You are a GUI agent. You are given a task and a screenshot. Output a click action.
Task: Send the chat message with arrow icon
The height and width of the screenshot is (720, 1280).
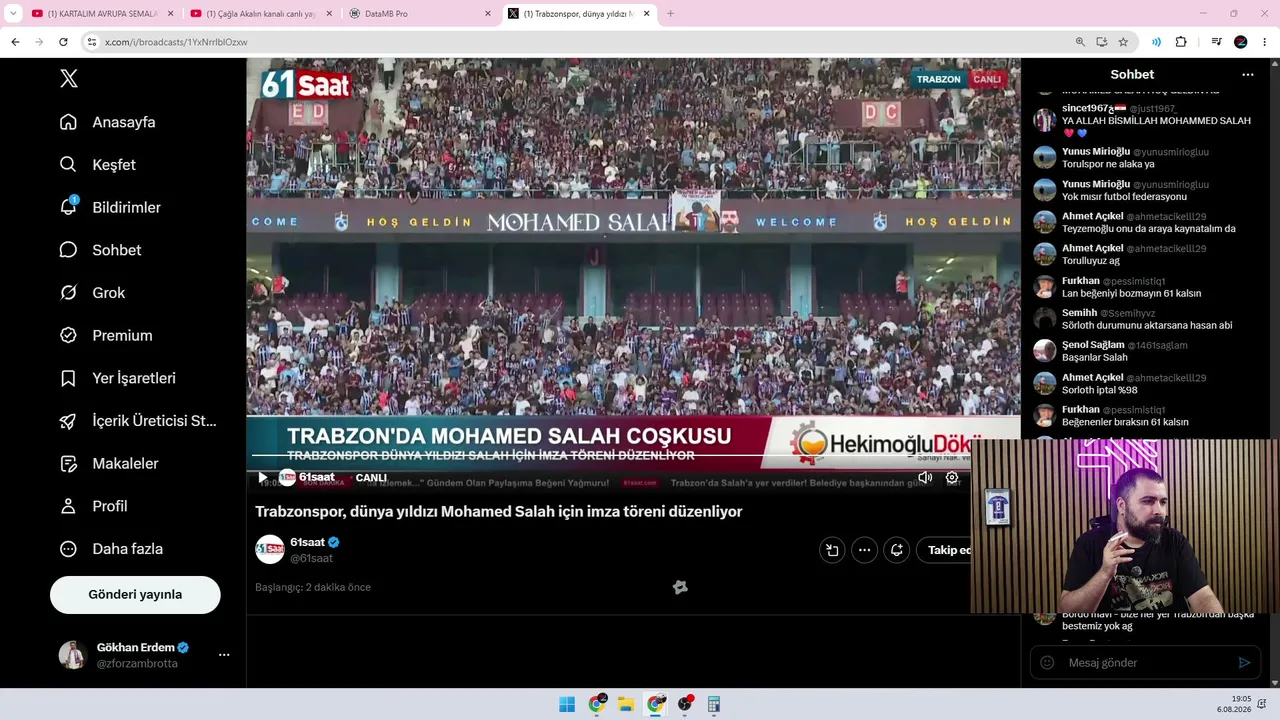[x=1244, y=663]
